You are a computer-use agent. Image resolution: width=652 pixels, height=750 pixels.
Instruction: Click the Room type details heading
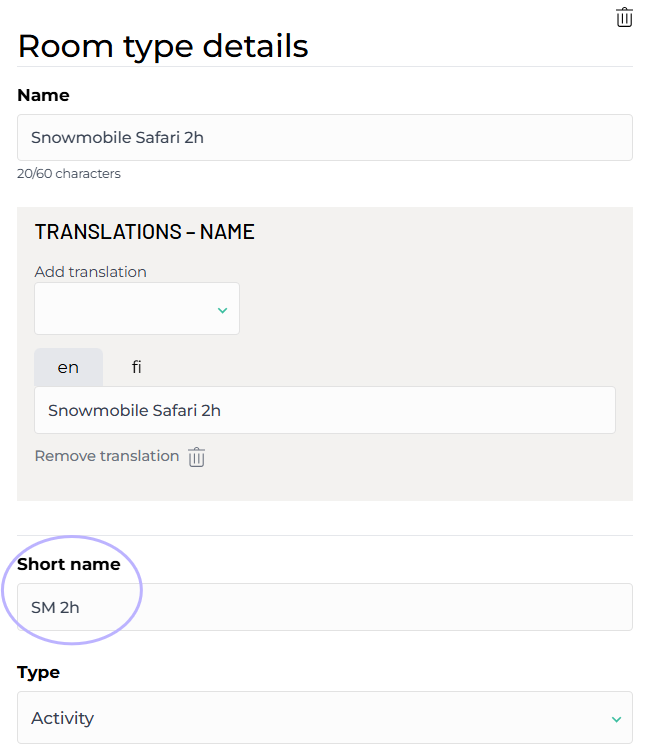(163, 46)
